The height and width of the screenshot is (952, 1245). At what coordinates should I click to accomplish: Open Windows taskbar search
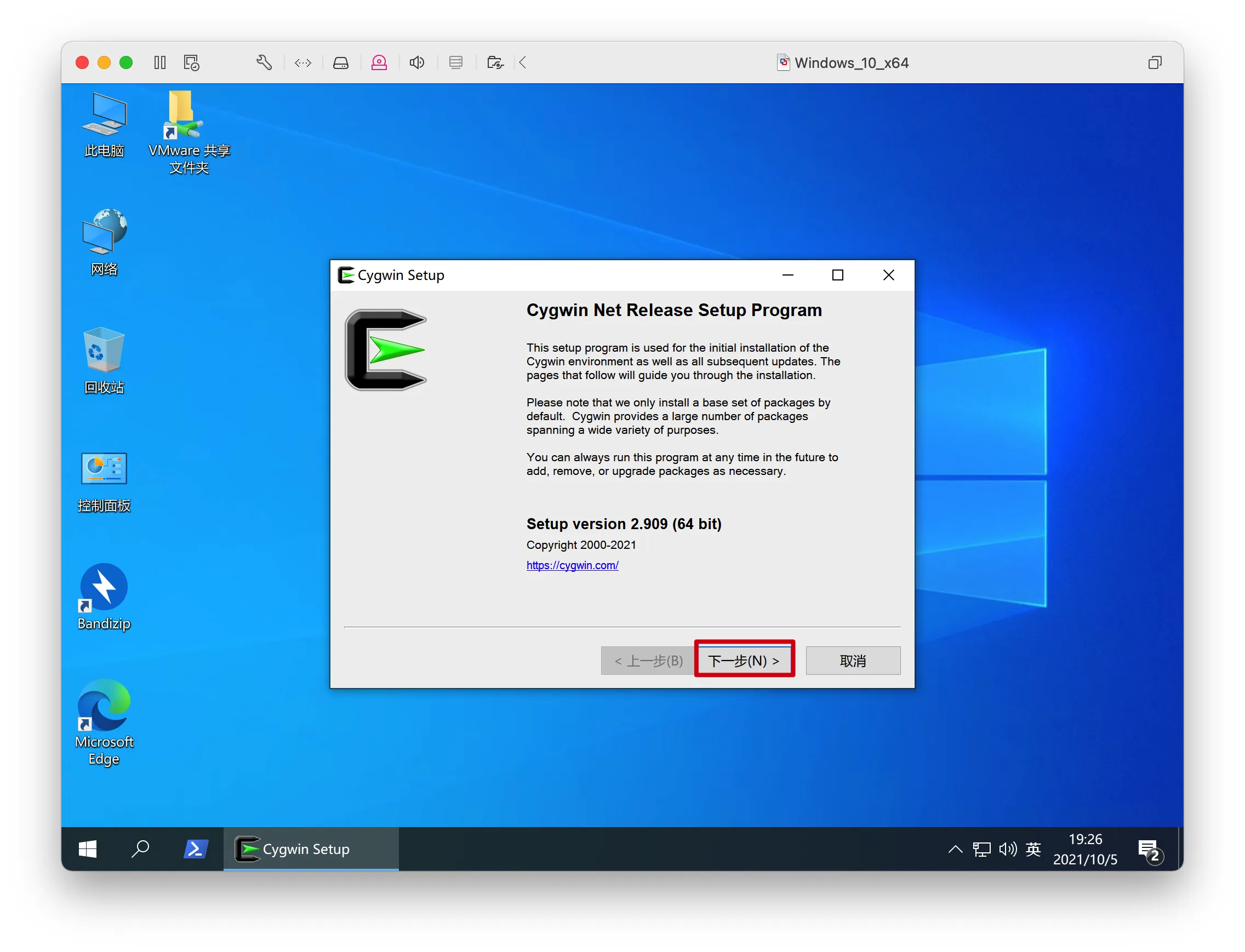(140, 849)
